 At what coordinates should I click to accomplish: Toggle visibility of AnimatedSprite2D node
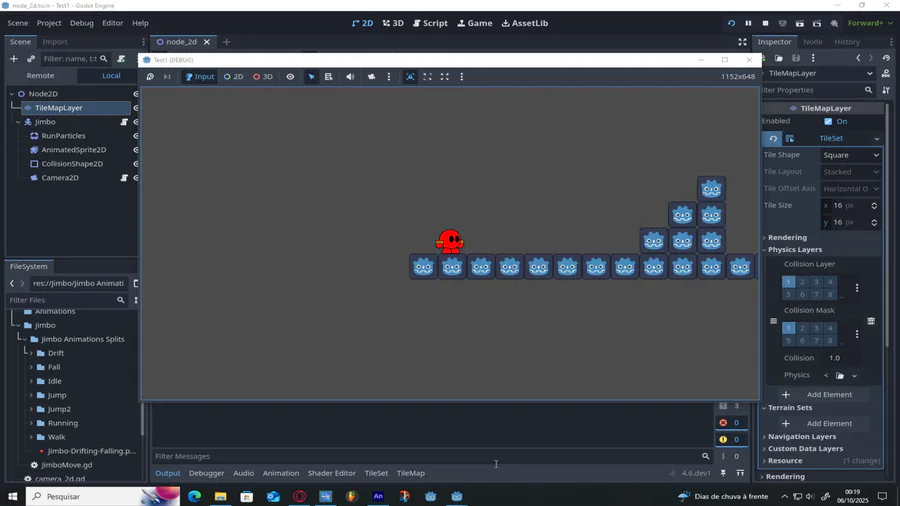136,150
